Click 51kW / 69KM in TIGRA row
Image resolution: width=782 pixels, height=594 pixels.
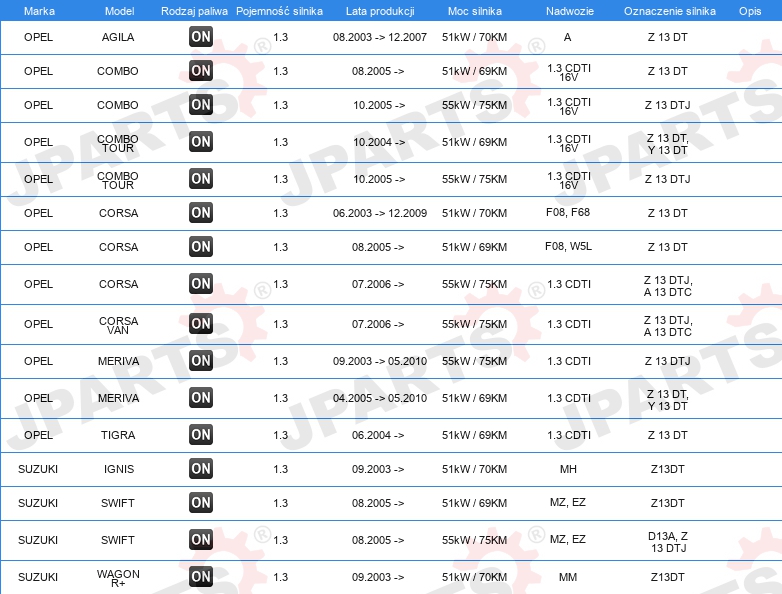coord(474,435)
